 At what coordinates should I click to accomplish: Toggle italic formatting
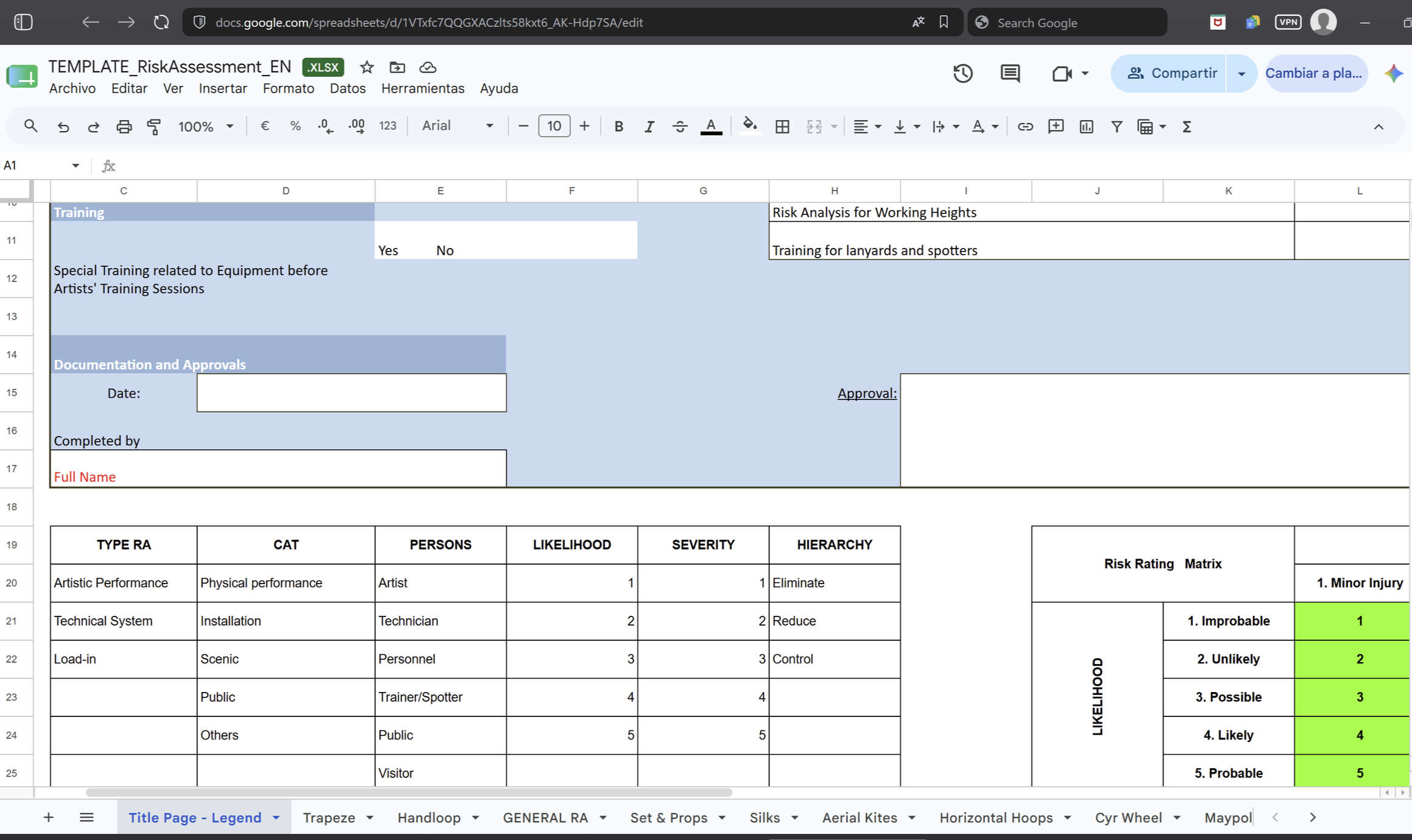[649, 126]
